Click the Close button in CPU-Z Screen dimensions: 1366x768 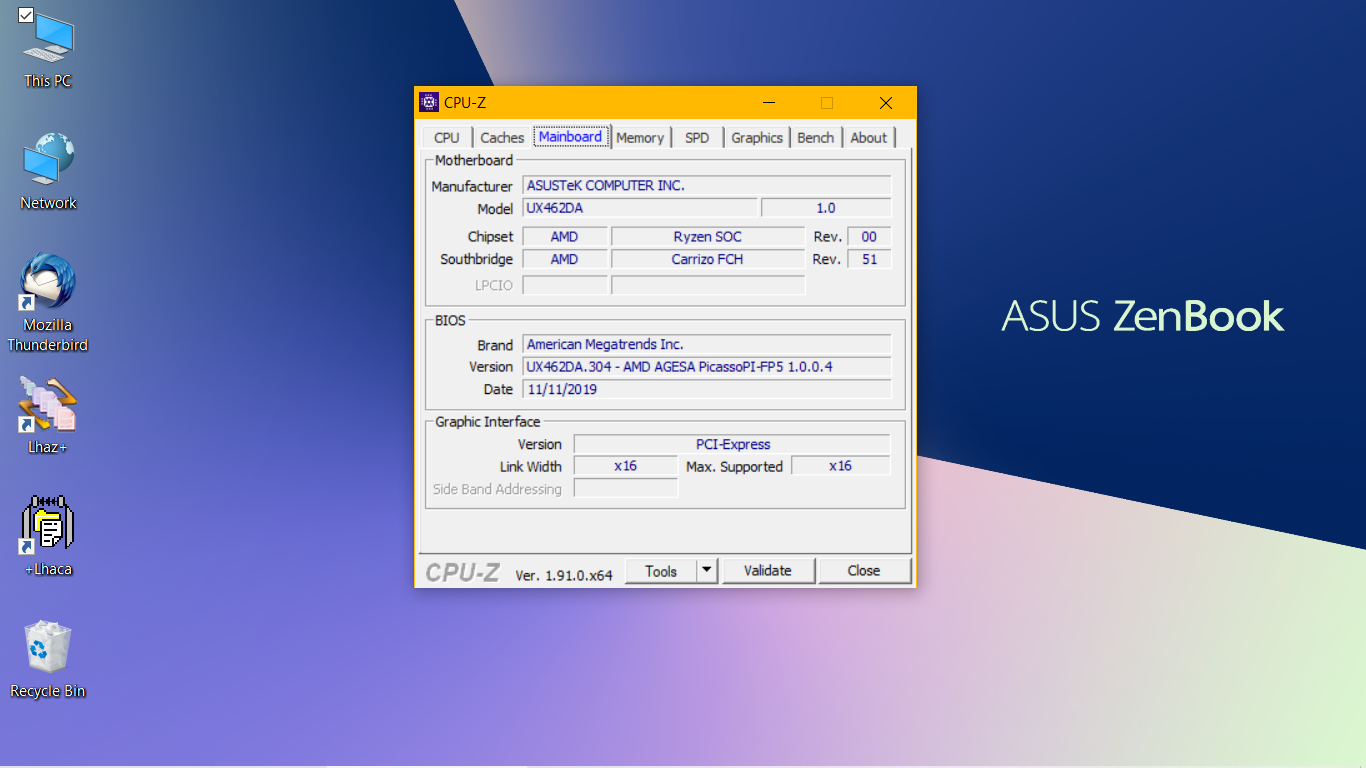coord(864,571)
